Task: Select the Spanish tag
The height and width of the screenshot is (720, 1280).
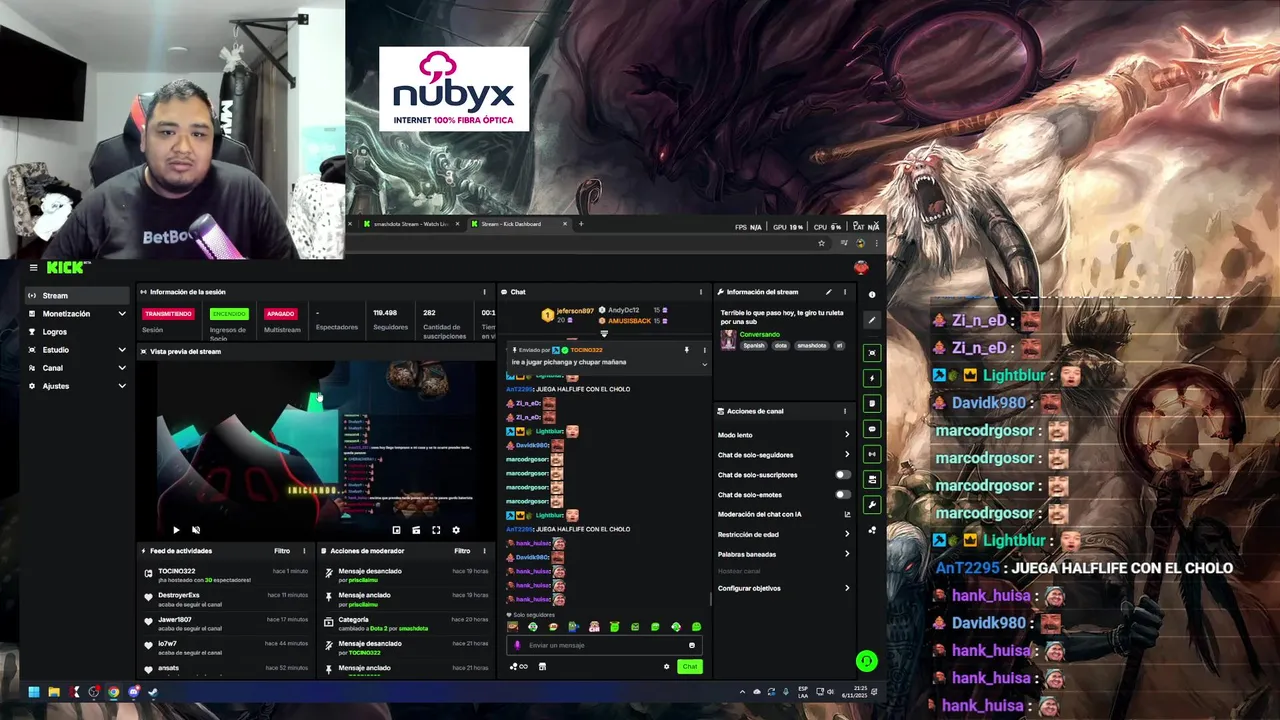Action: (753, 345)
